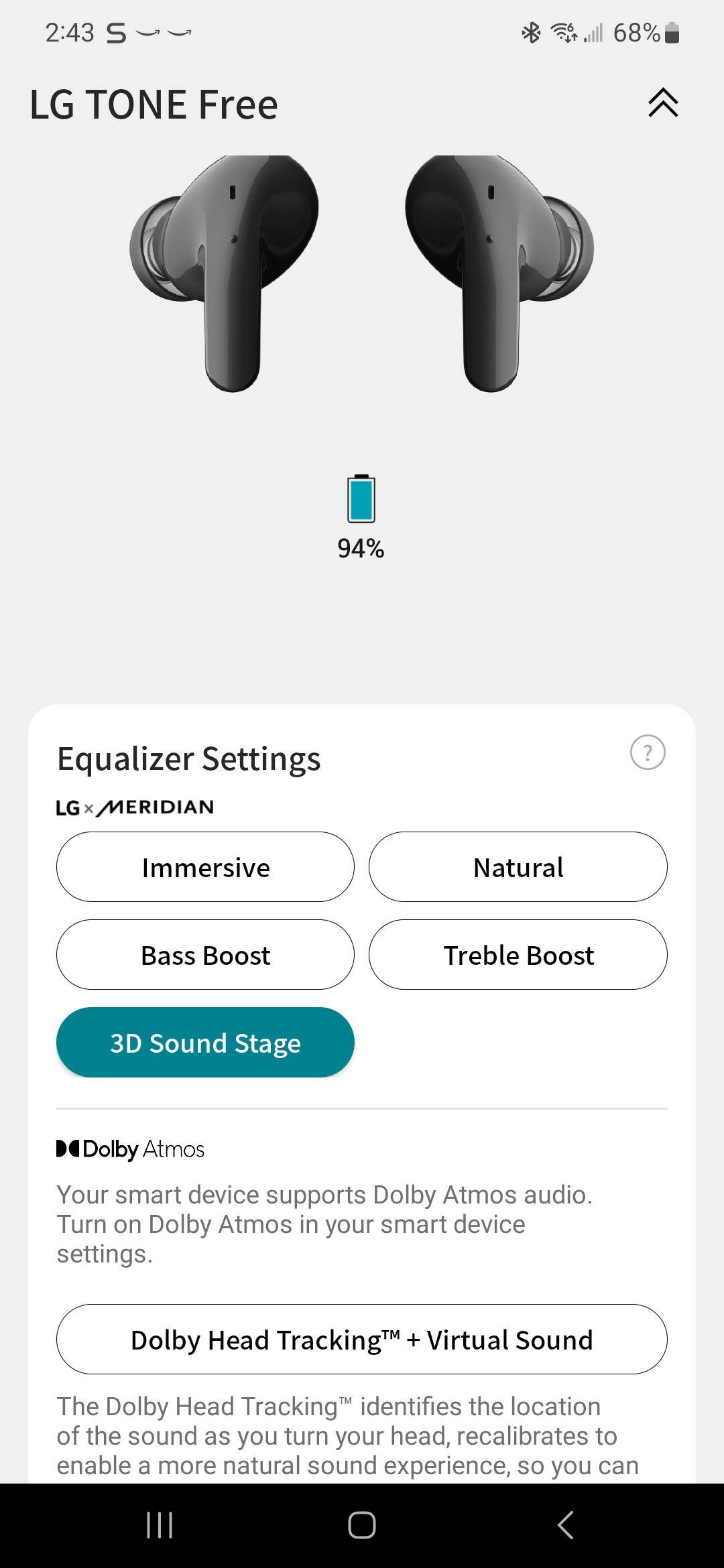The width and height of the screenshot is (724, 1568).
Task: Tap the Dolby Atmos logo
Action: (x=131, y=1149)
